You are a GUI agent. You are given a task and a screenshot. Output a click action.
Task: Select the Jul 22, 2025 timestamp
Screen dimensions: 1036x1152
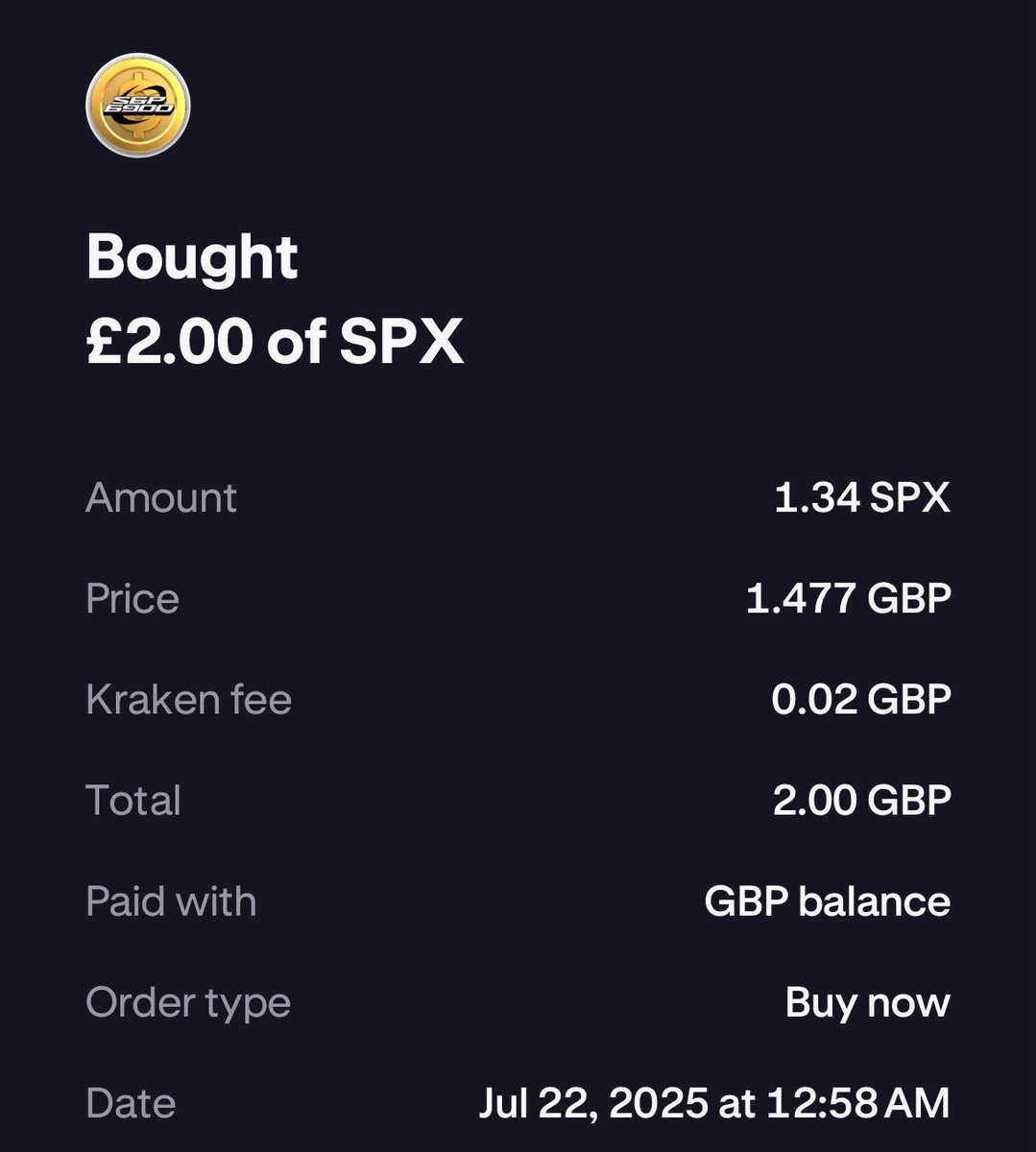pos(714,1103)
